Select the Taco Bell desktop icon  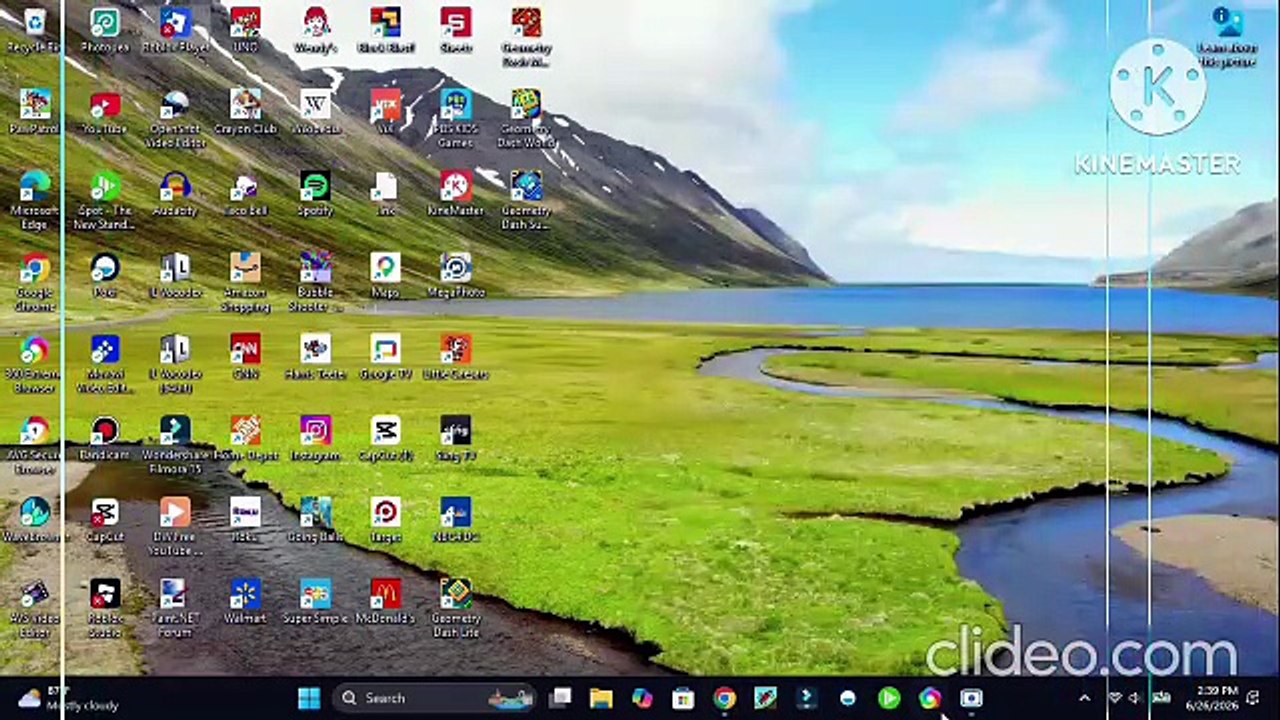point(245,193)
